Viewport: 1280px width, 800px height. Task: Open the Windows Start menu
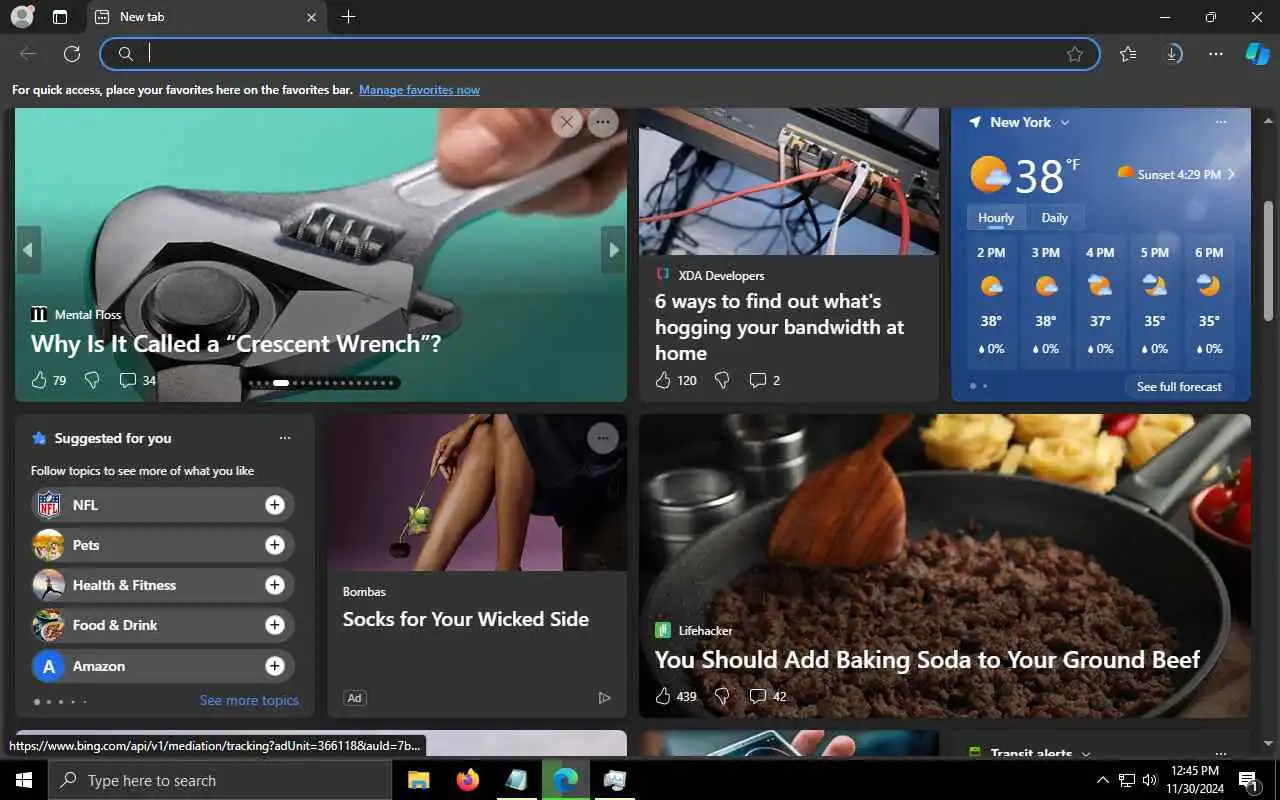click(24, 780)
